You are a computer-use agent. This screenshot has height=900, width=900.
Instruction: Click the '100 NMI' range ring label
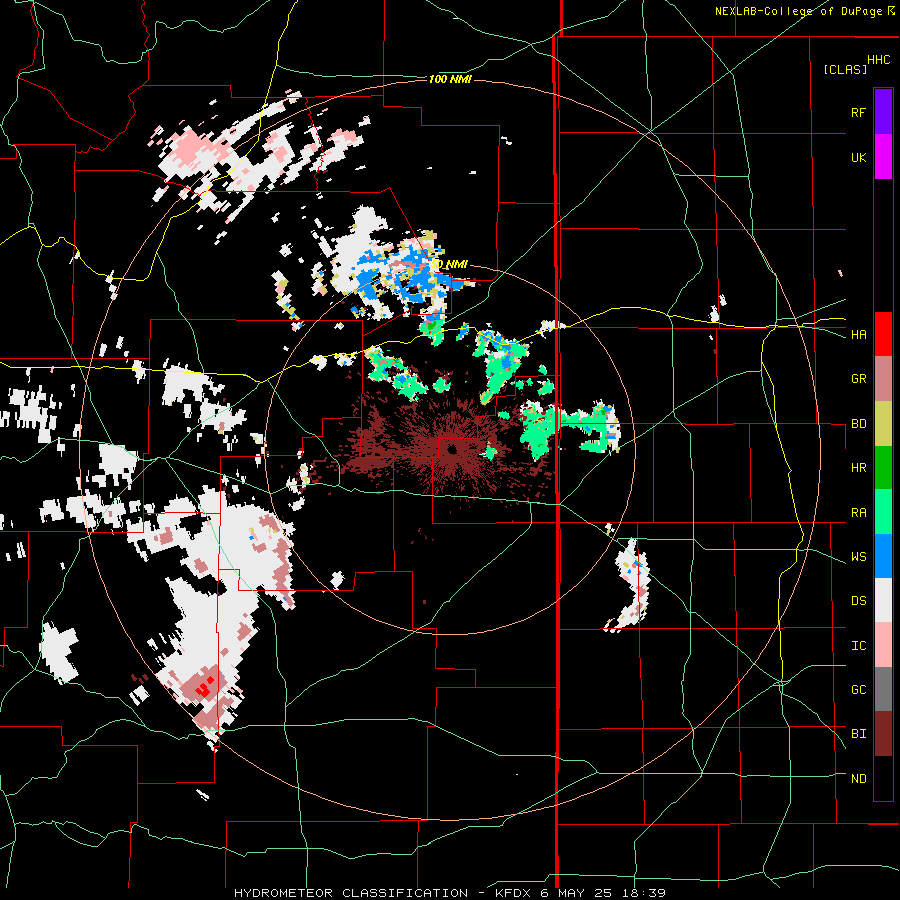tap(450, 79)
